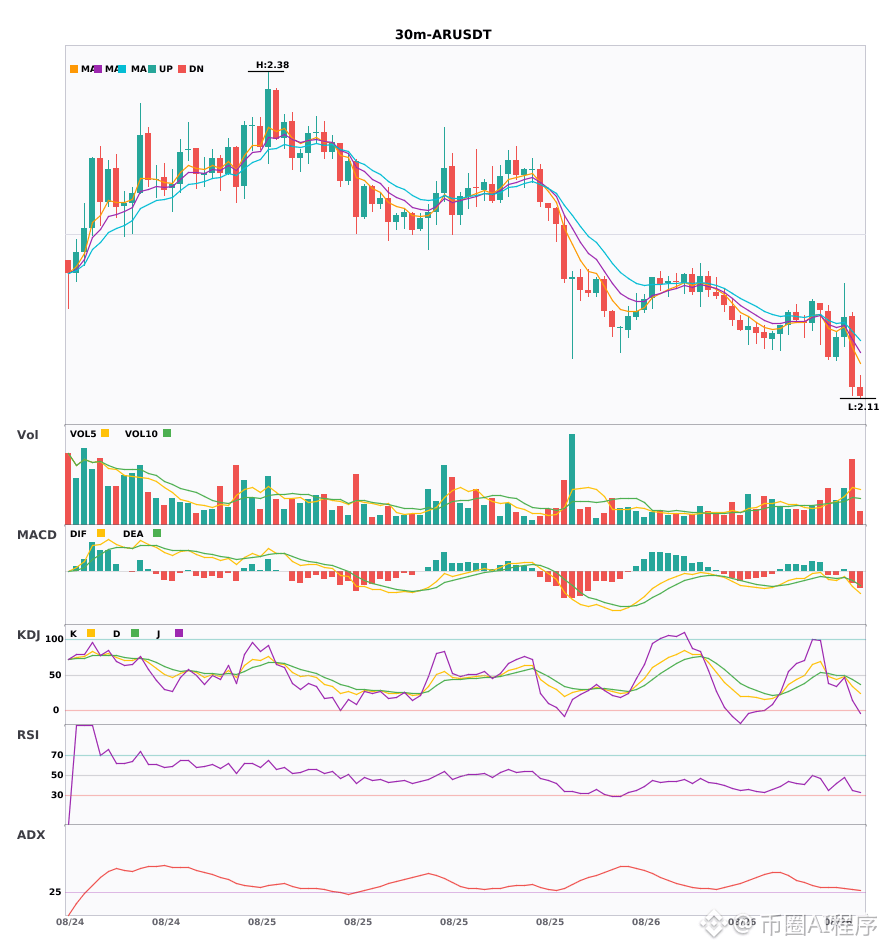Viewport: 885px width, 950px height.
Task: Click the green VOL10 legend swatch
Action: [x=167, y=433]
